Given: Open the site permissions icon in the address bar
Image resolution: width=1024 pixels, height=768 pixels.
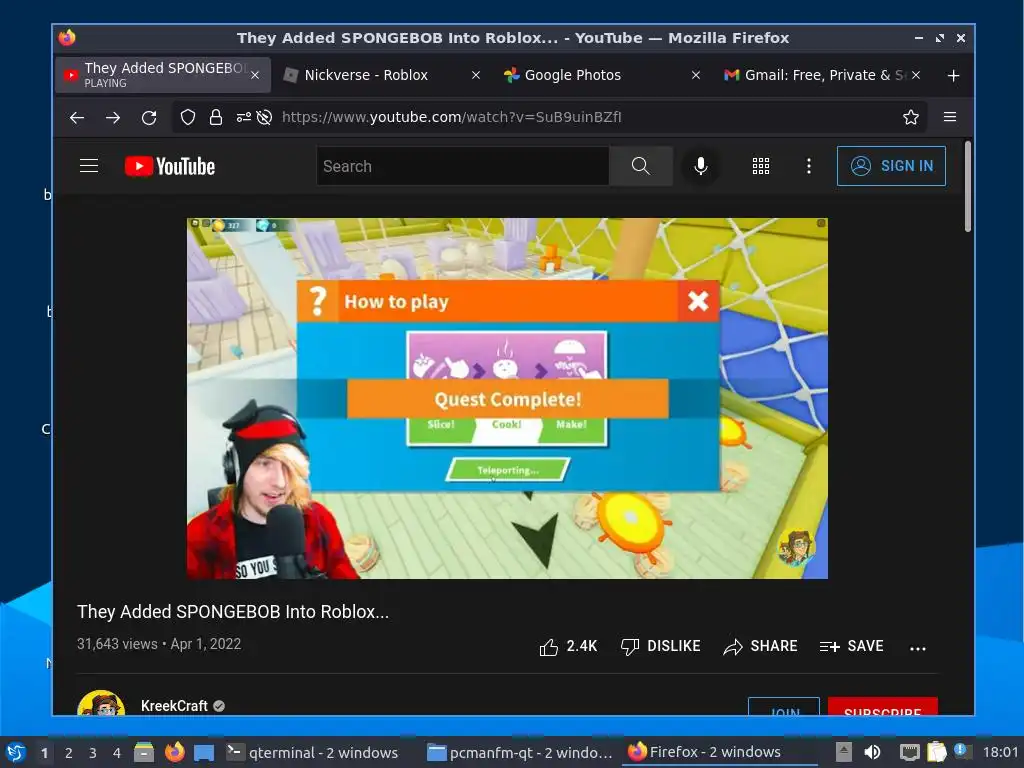Looking at the screenshot, I should [244, 118].
